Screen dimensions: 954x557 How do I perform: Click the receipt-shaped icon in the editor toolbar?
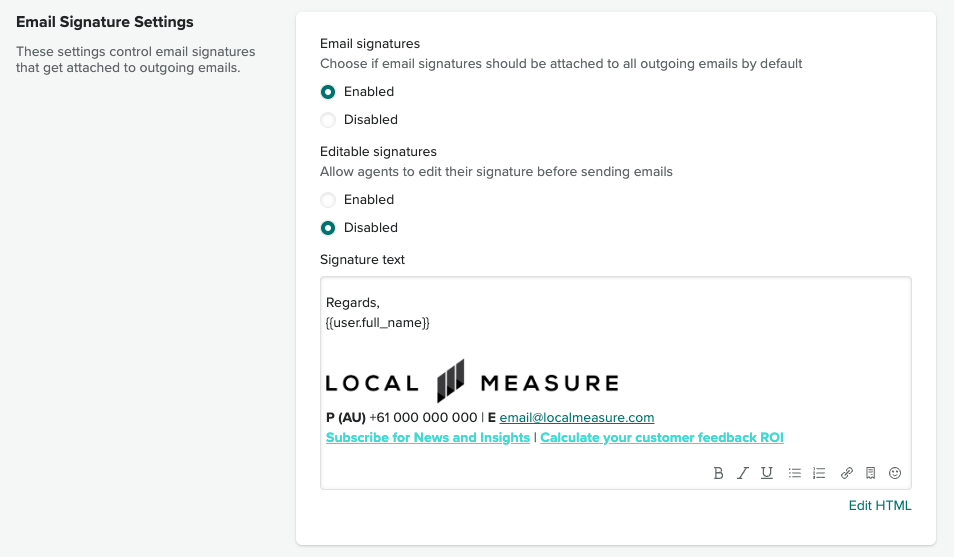click(871, 473)
